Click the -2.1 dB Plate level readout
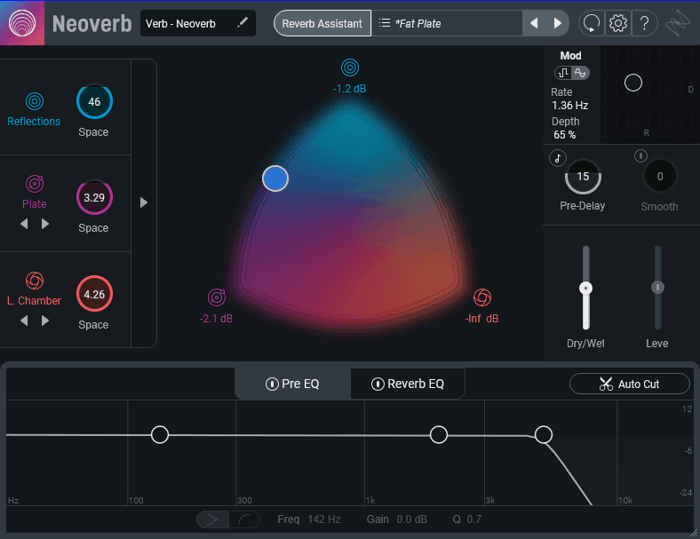The height and width of the screenshot is (539, 700). 217,318
